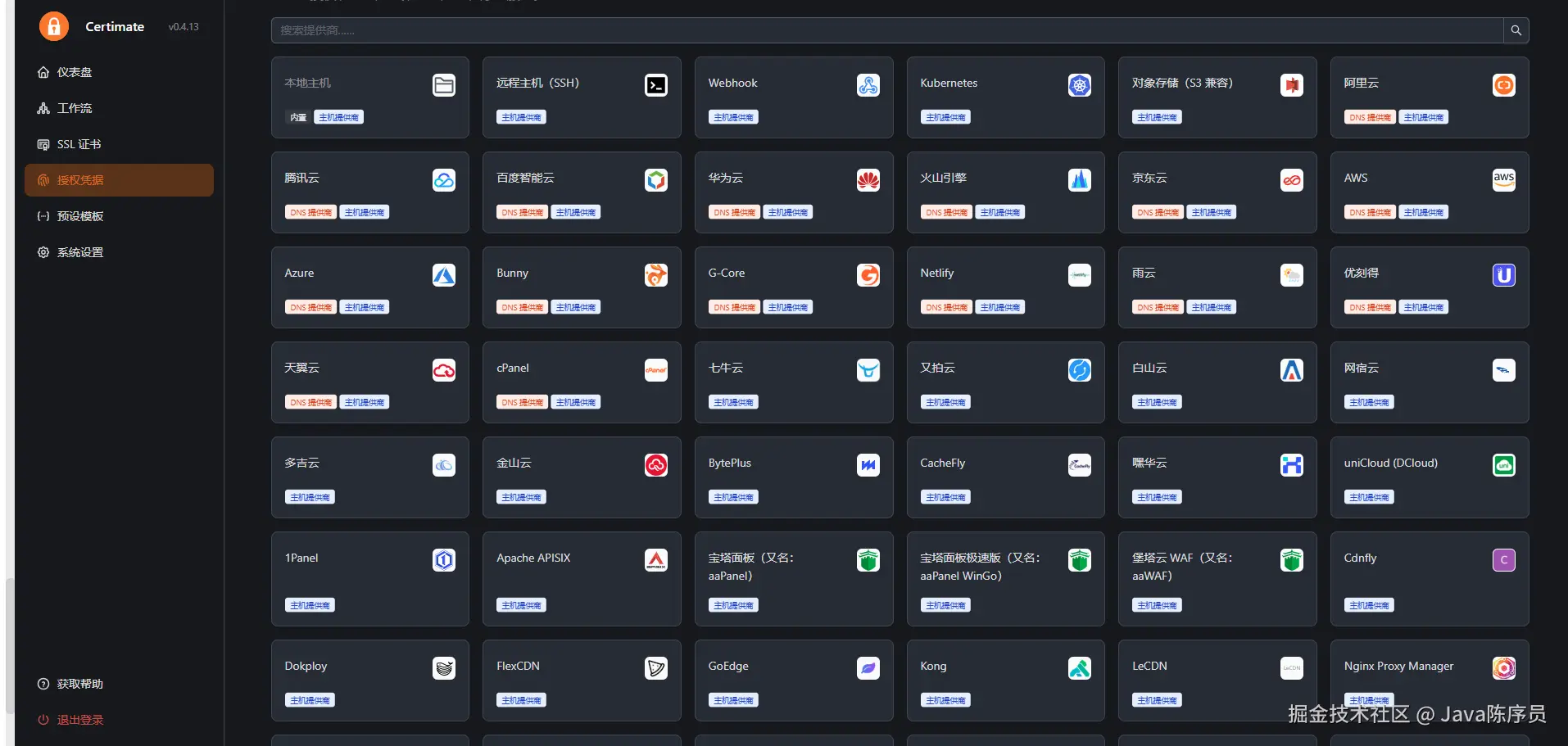Select the 雨云 weather icon

click(x=1292, y=275)
